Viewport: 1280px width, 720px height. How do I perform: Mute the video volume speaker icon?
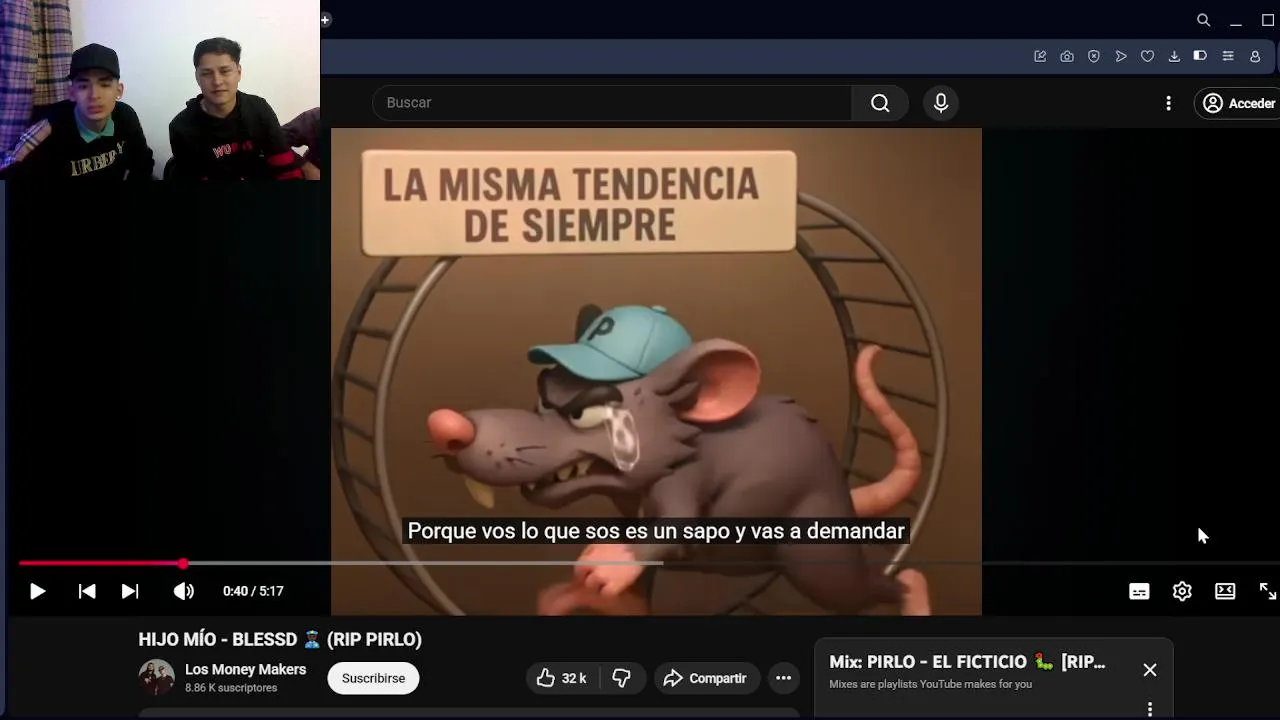pos(184,591)
